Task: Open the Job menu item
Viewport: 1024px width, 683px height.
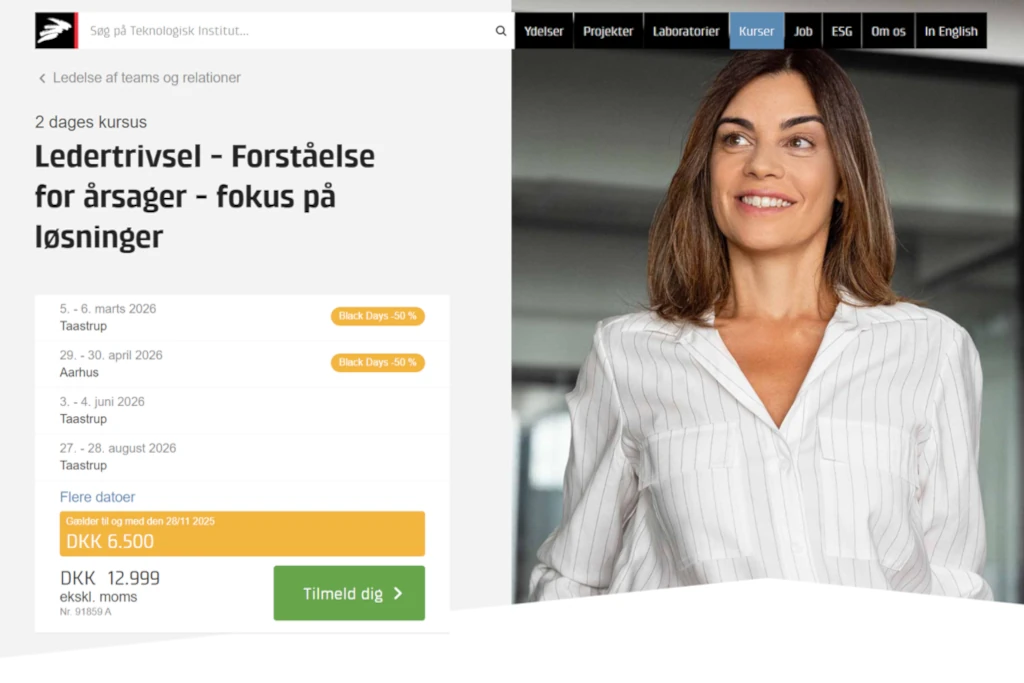Action: [803, 31]
